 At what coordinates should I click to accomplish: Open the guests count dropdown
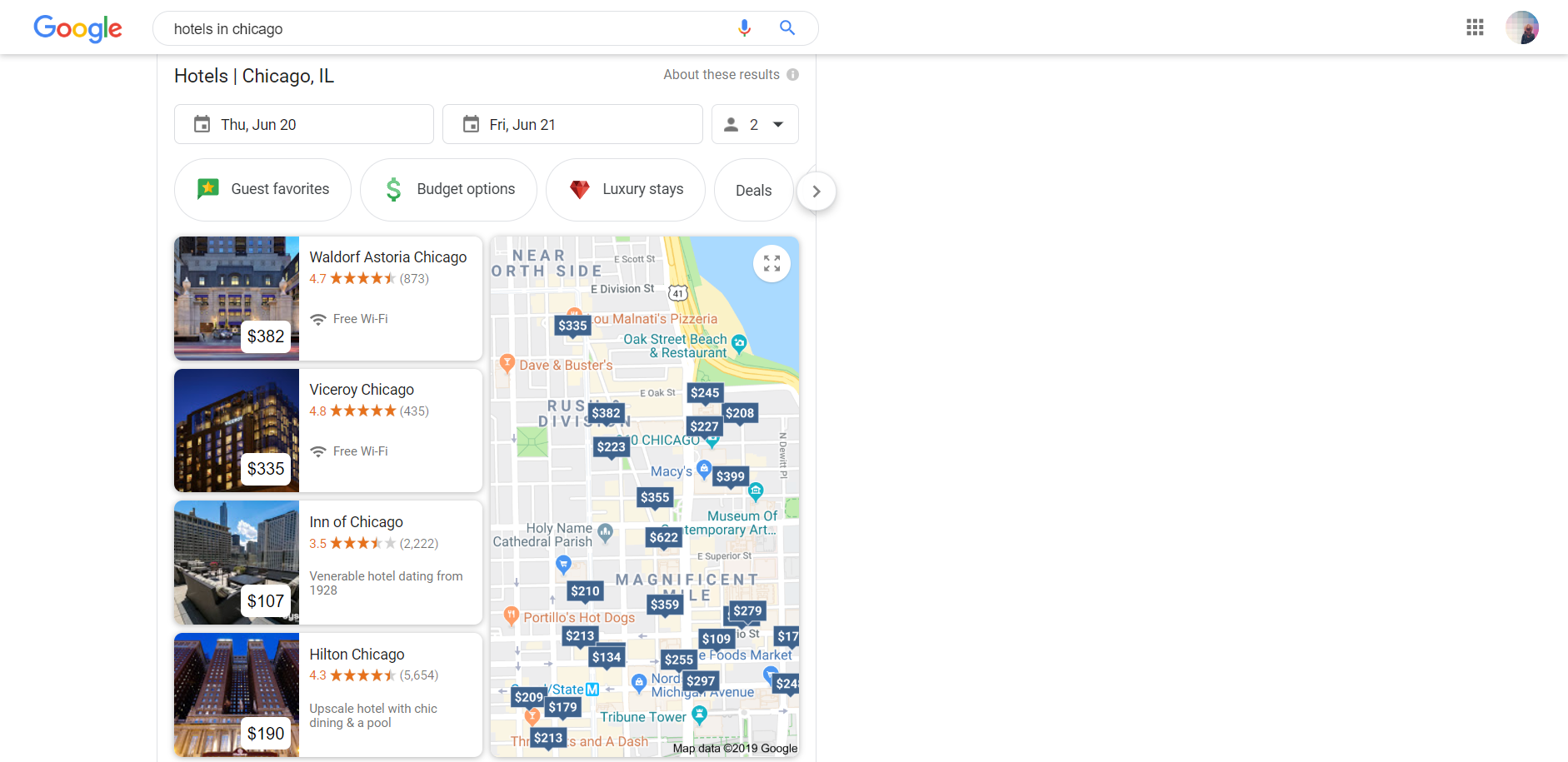click(x=755, y=124)
